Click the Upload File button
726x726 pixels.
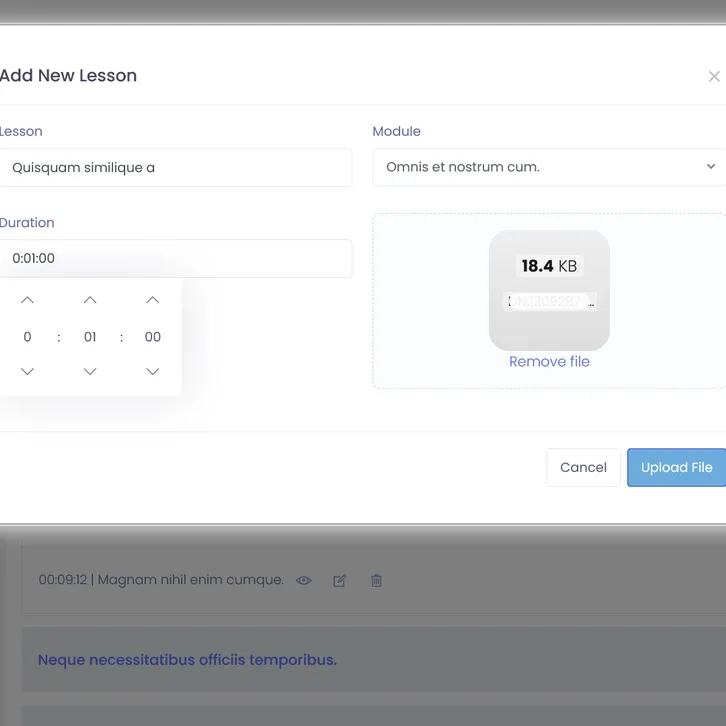[x=676, y=467]
